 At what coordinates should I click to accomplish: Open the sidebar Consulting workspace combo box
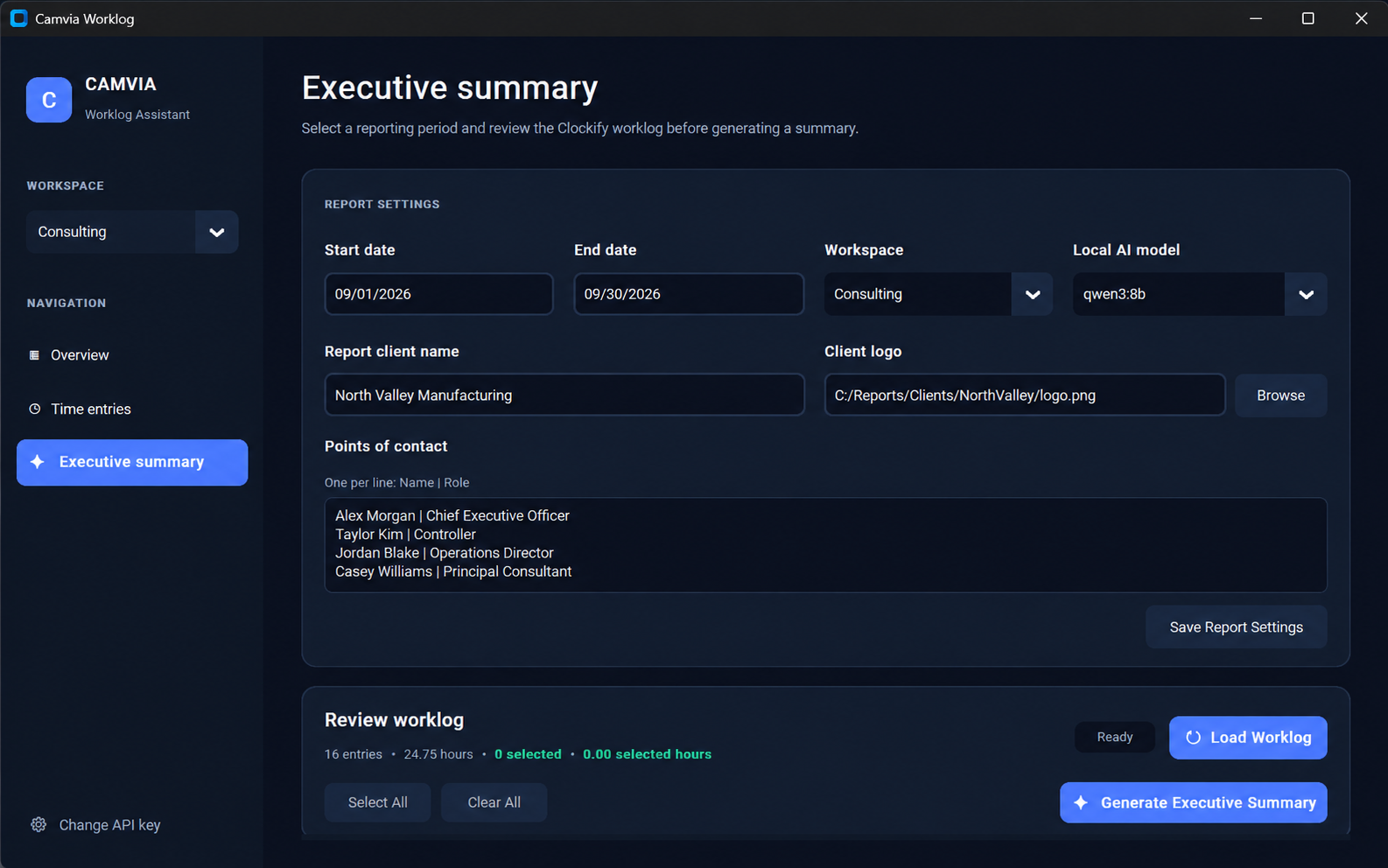point(132,232)
